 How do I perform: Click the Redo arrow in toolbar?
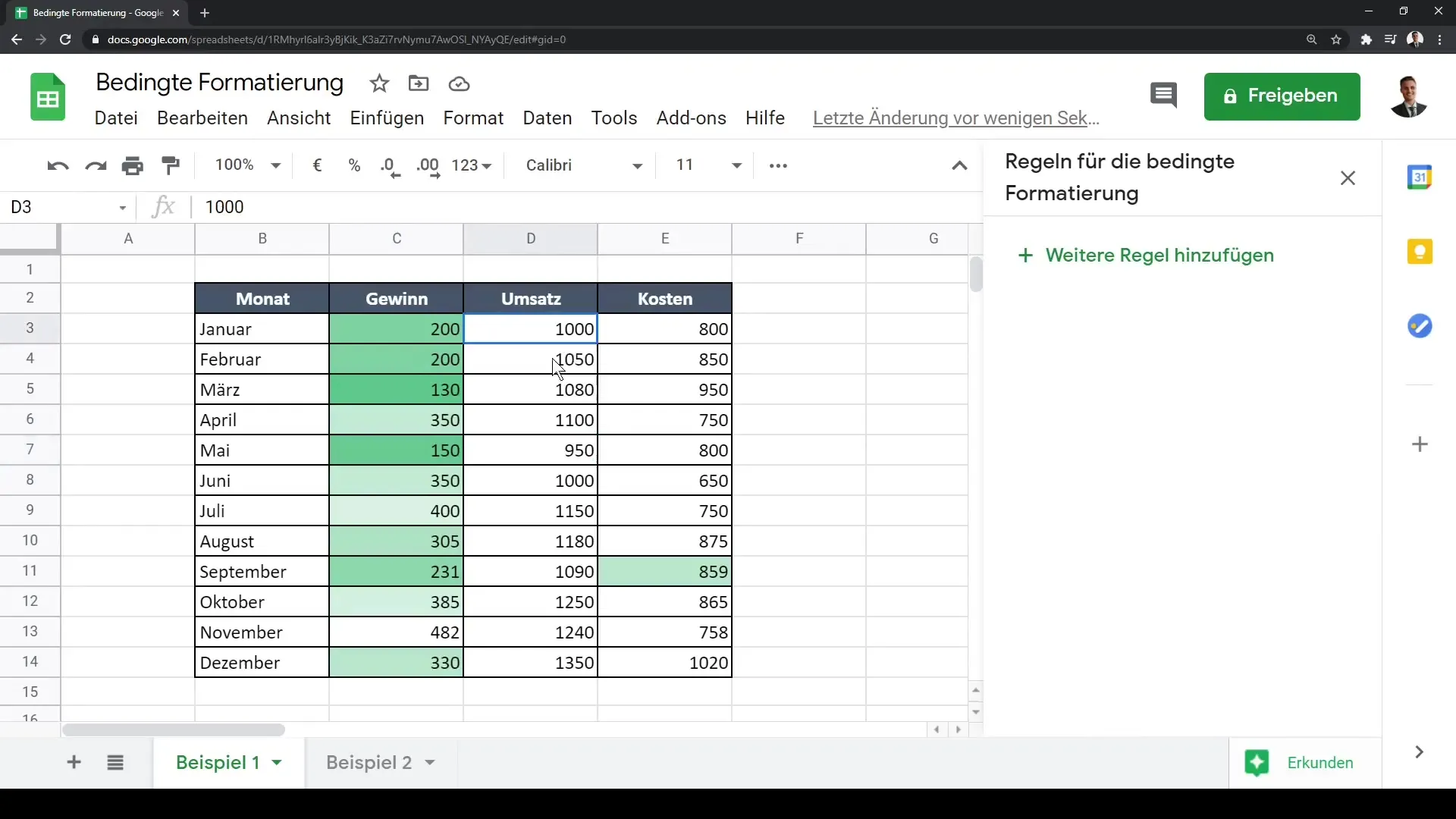(96, 165)
